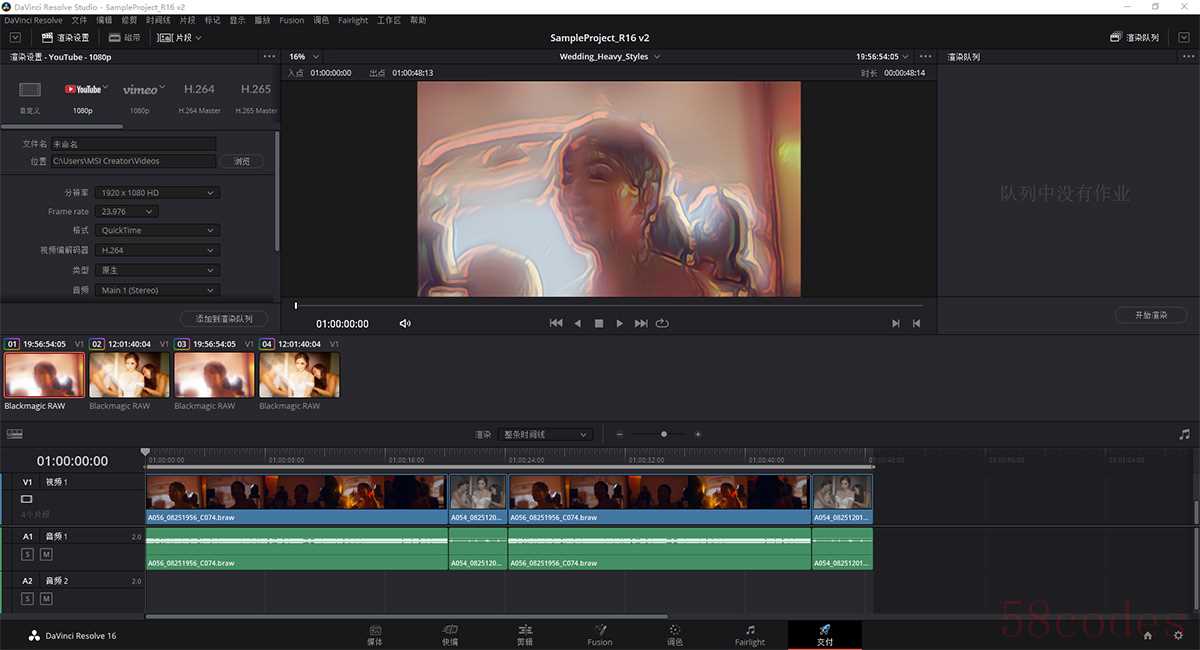Open the 1920 x 1080 HD resolution dropdown
This screenshot has height=650, width=1200.
[158, 192]
